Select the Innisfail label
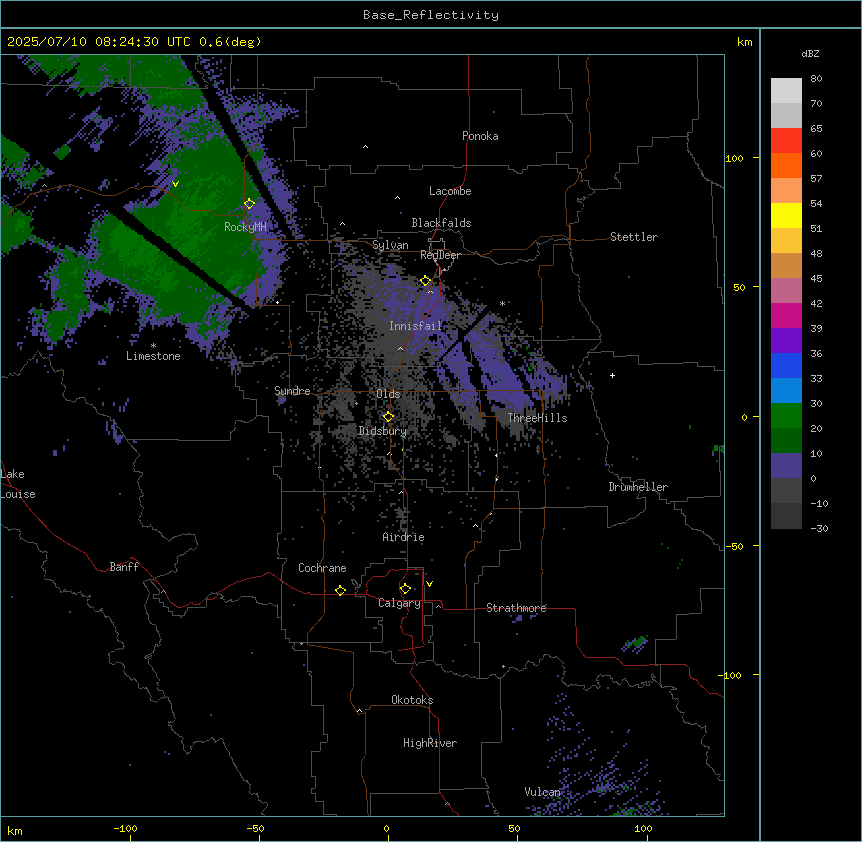The height and width of the screenshot is (842, 862). [x=415, y=326]
